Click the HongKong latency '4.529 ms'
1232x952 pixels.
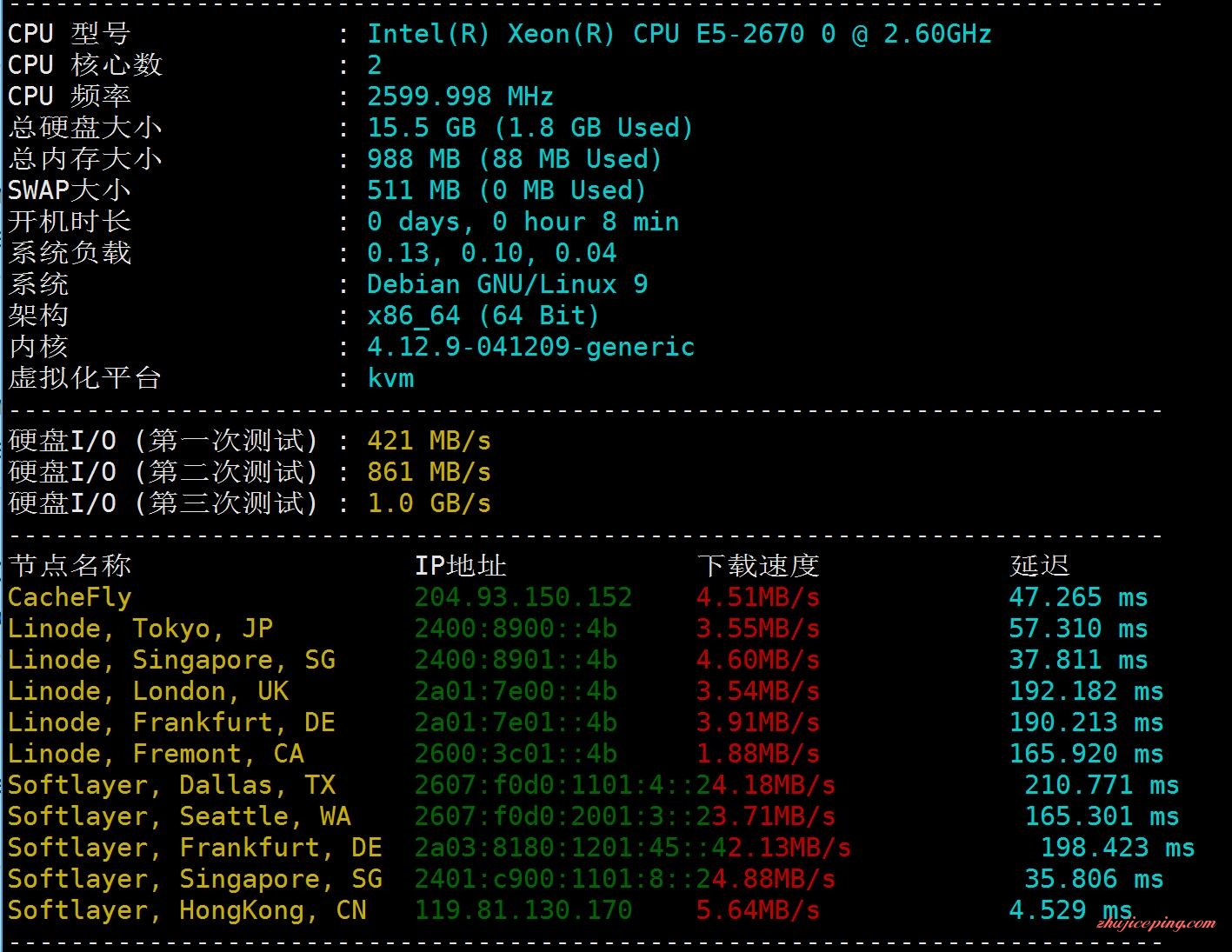pyautogui.click(x=1070, y=910)
